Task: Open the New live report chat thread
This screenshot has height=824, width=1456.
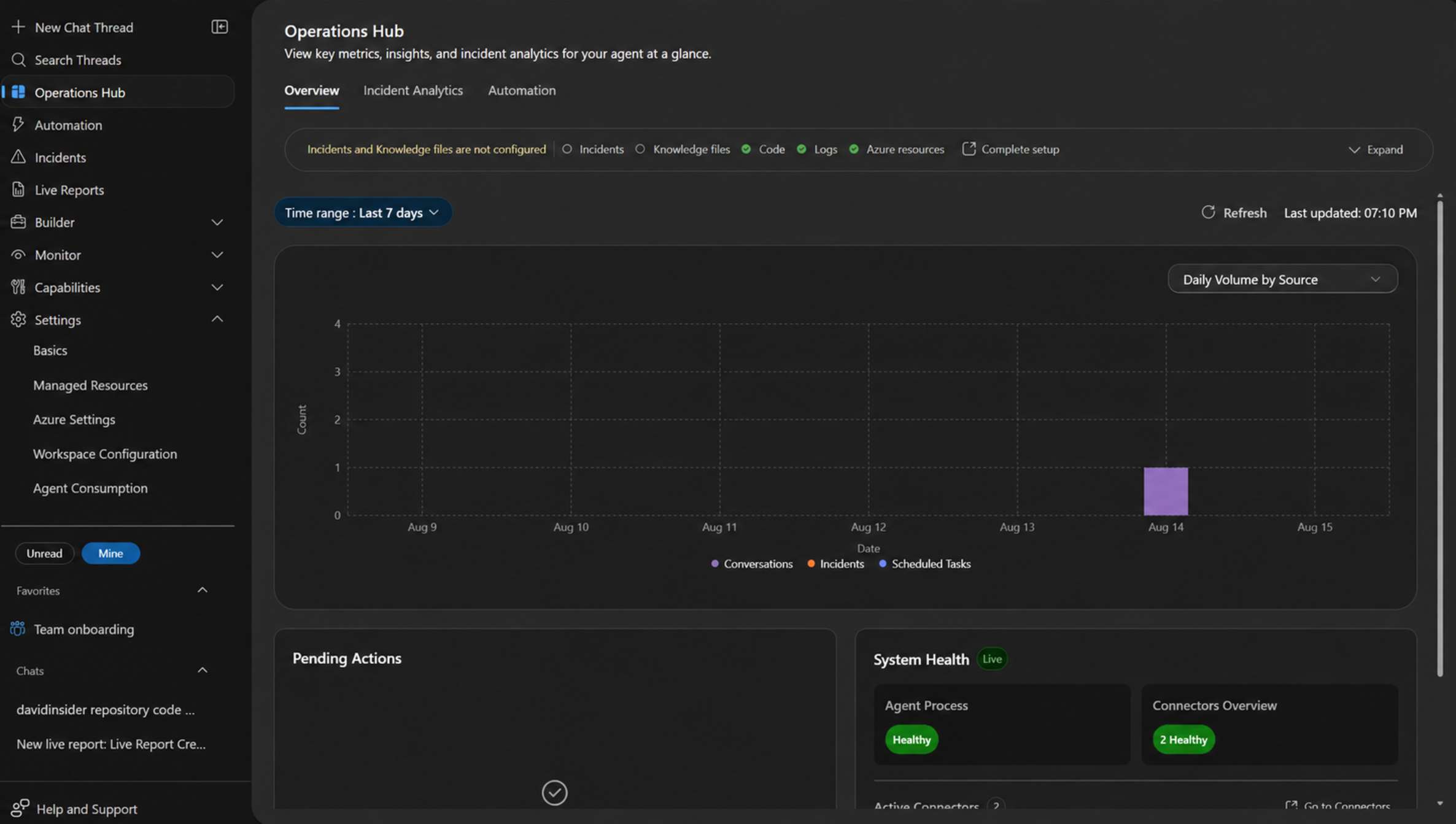Action: (x=111, y=744)
